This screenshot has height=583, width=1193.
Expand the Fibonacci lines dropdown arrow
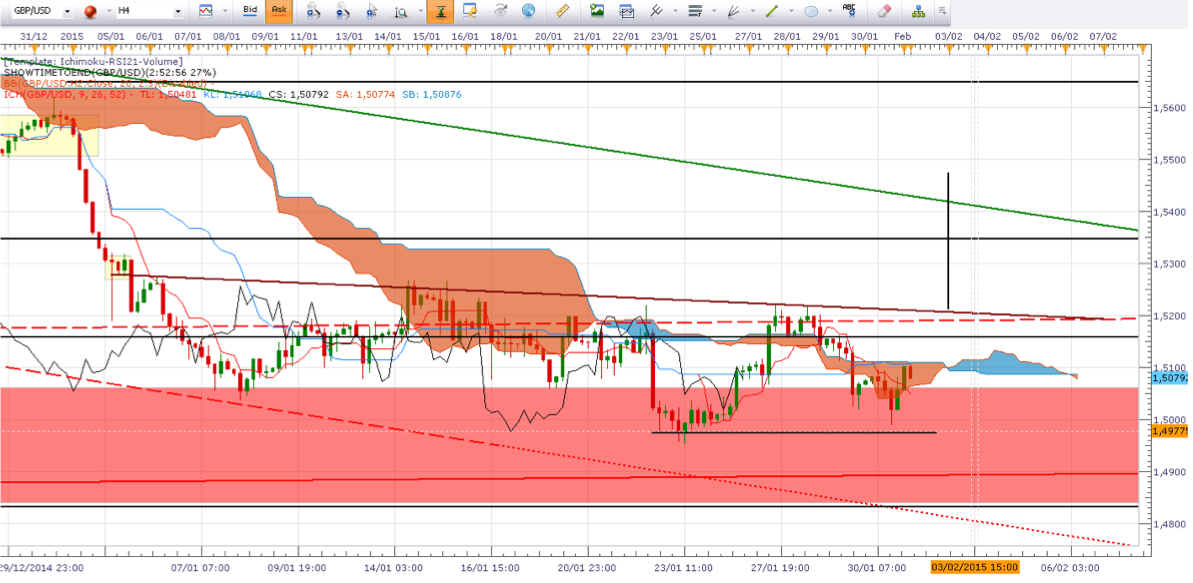(712, 12)
